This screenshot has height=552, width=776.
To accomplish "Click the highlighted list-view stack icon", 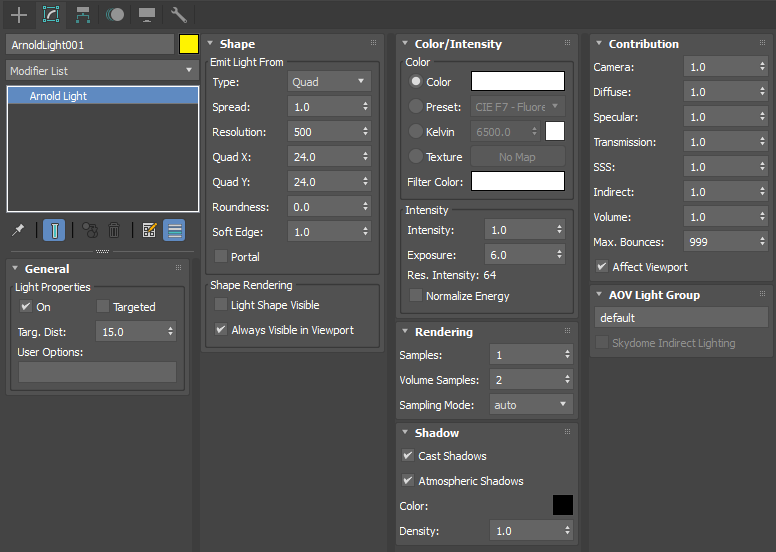I will 174,230.
